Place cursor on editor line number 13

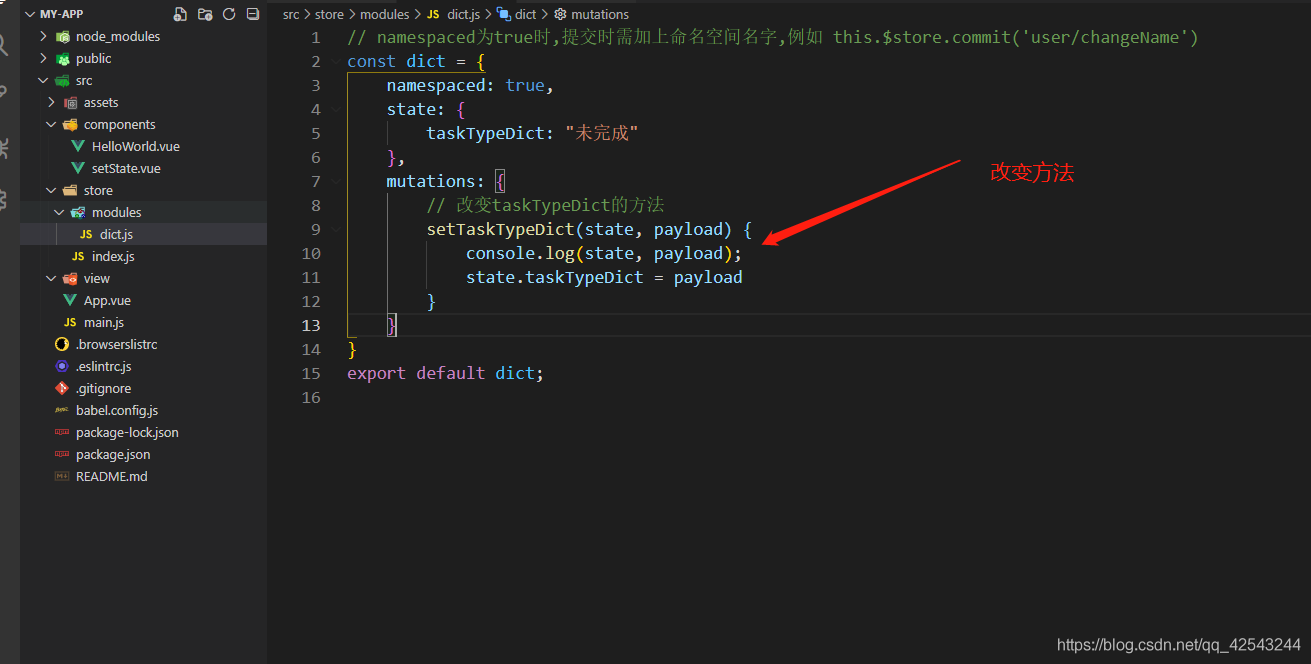(312, 325)
